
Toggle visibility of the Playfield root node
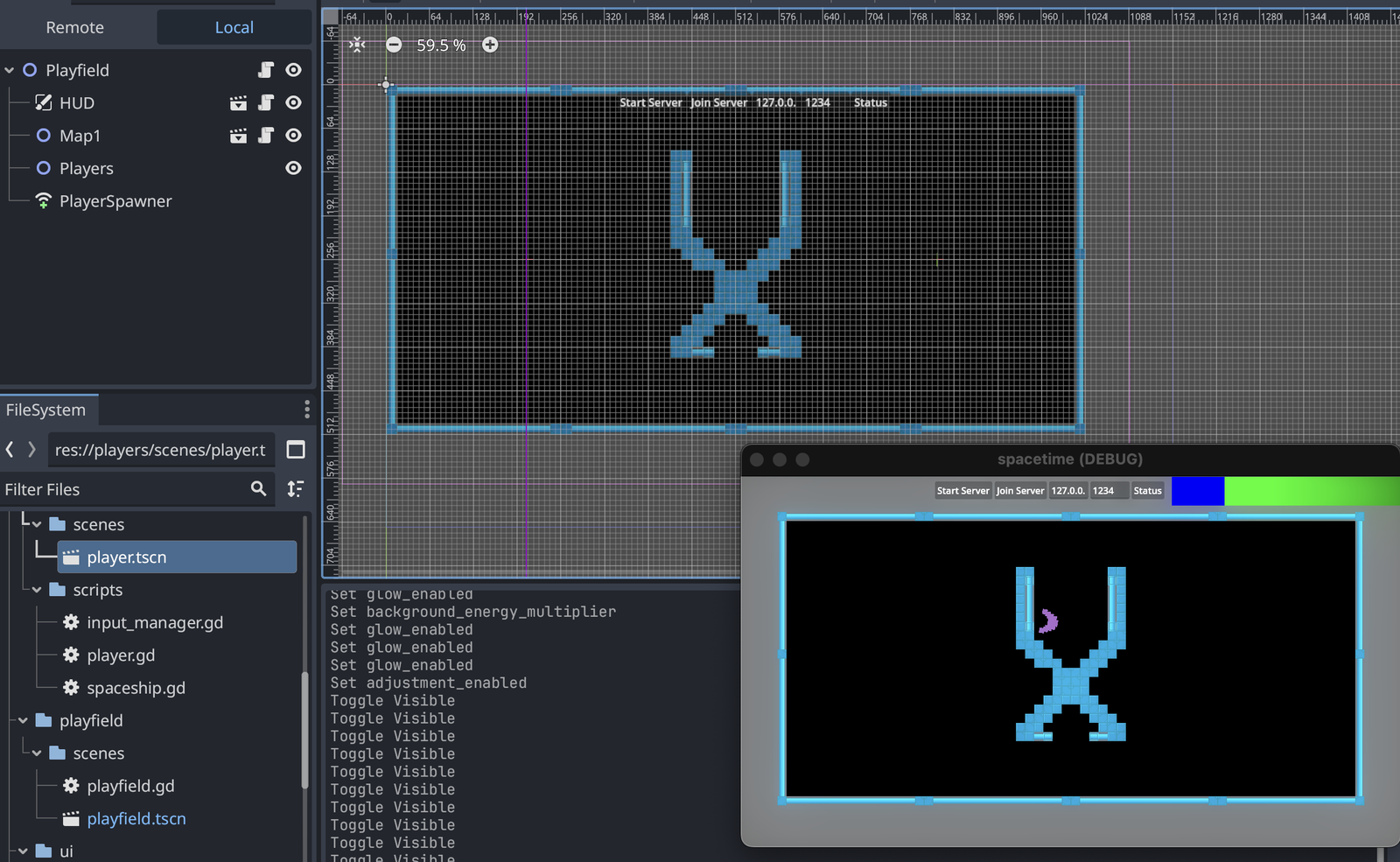click(x=294, y=70)
